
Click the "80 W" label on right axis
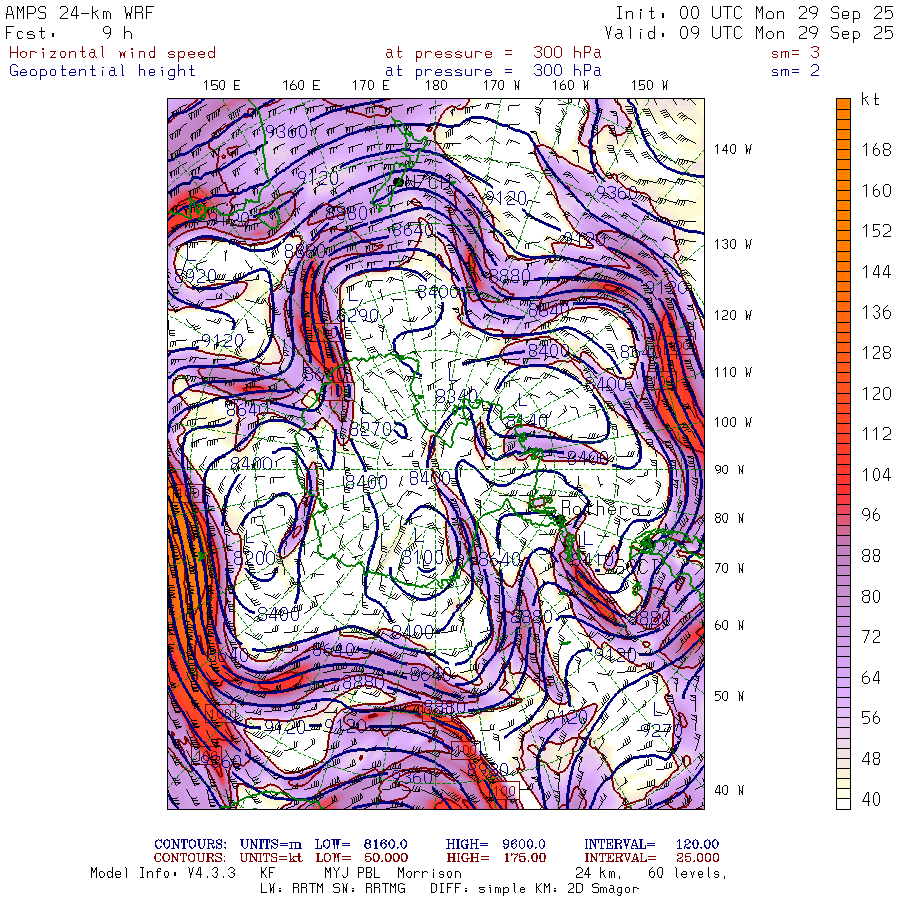coord(729,518)
